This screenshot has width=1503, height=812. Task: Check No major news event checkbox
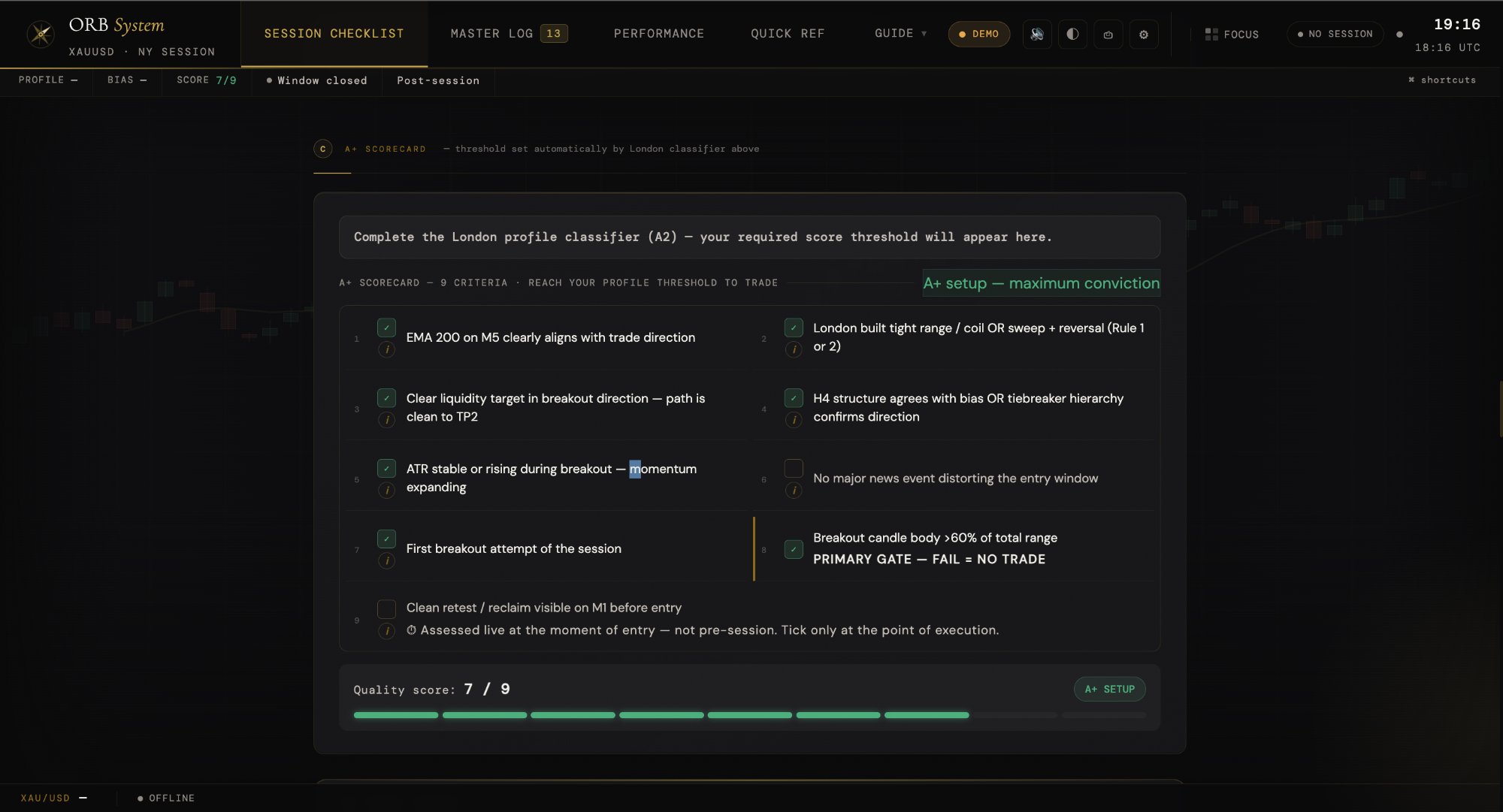coord(794,468)
